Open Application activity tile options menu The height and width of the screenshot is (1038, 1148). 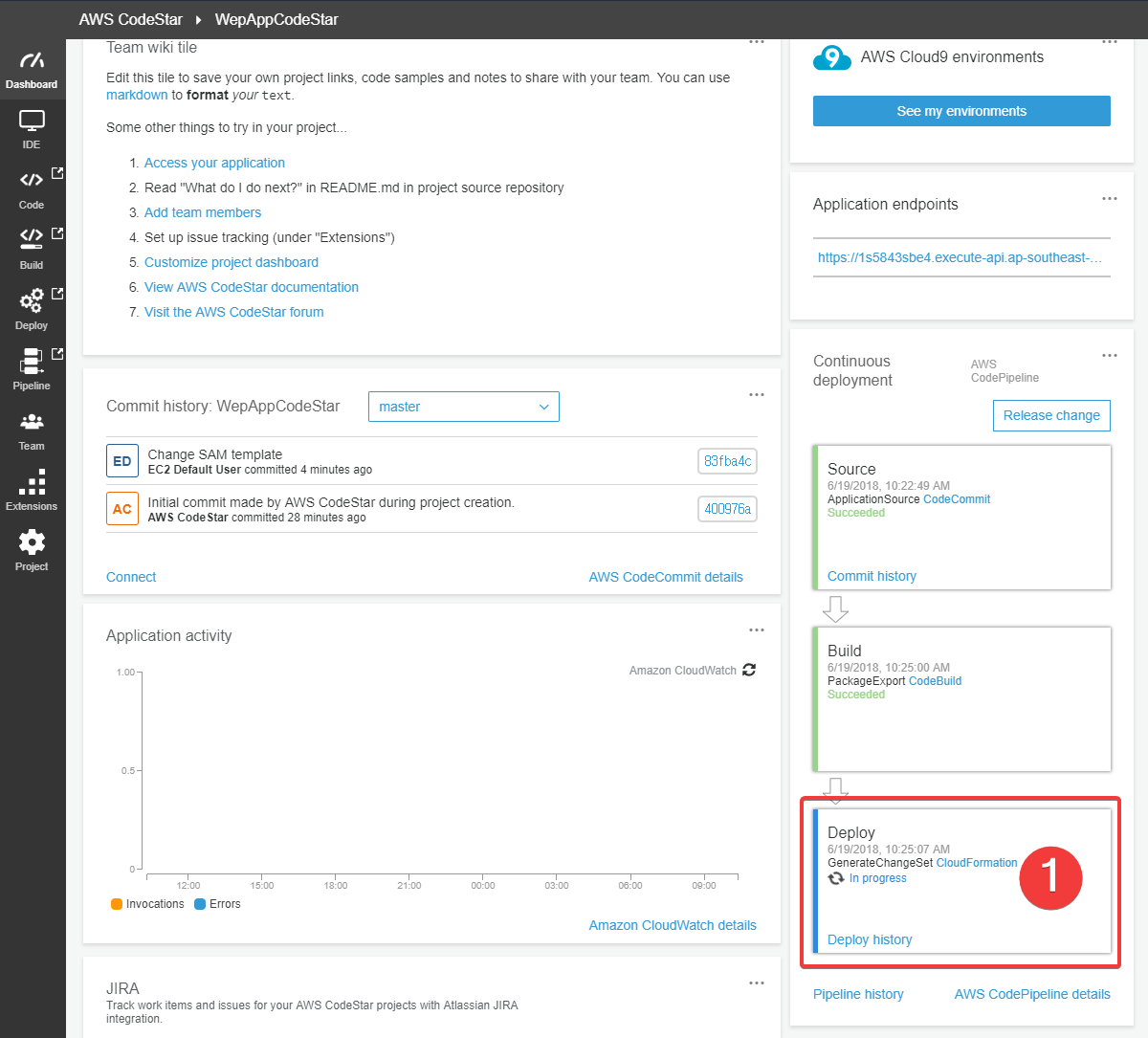click(x=757, y=629)
